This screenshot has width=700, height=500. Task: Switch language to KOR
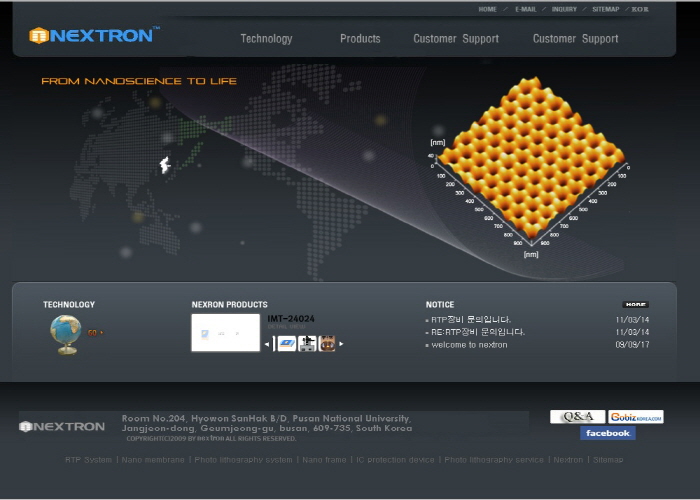(x=640, y=9)
